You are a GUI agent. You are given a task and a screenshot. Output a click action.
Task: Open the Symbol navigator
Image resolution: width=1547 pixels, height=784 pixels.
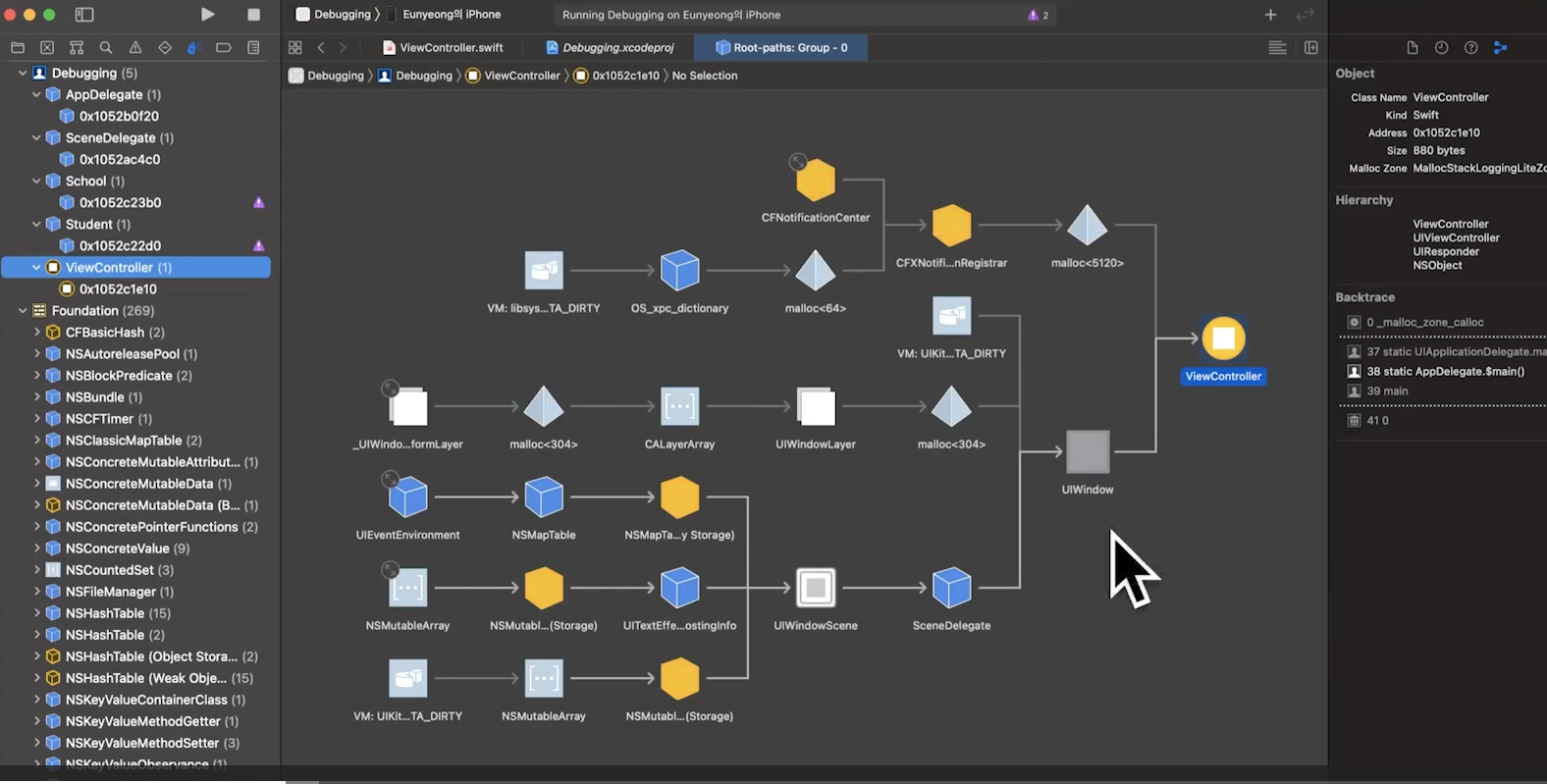click(x=77, y=47)
